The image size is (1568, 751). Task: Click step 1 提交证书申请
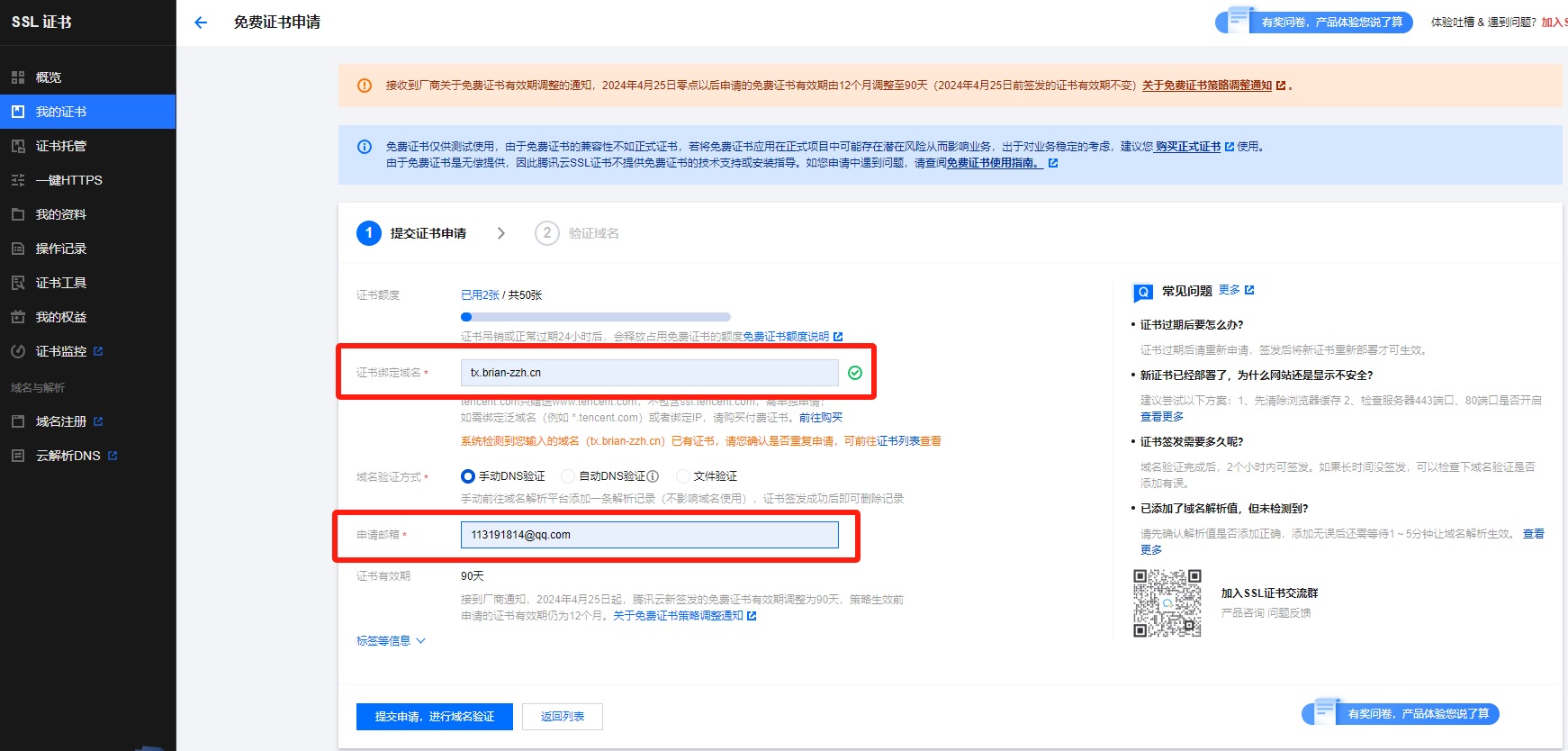(x=412, y=233)
